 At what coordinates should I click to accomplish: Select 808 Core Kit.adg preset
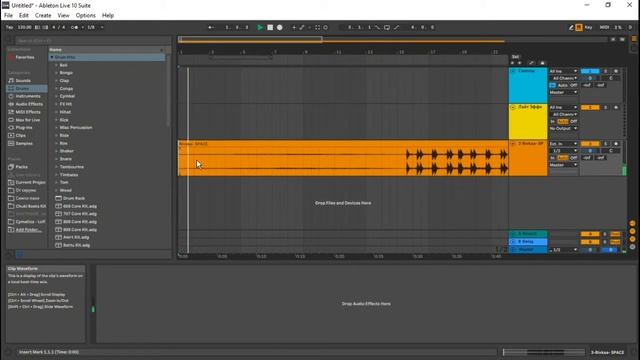[80, 222]
